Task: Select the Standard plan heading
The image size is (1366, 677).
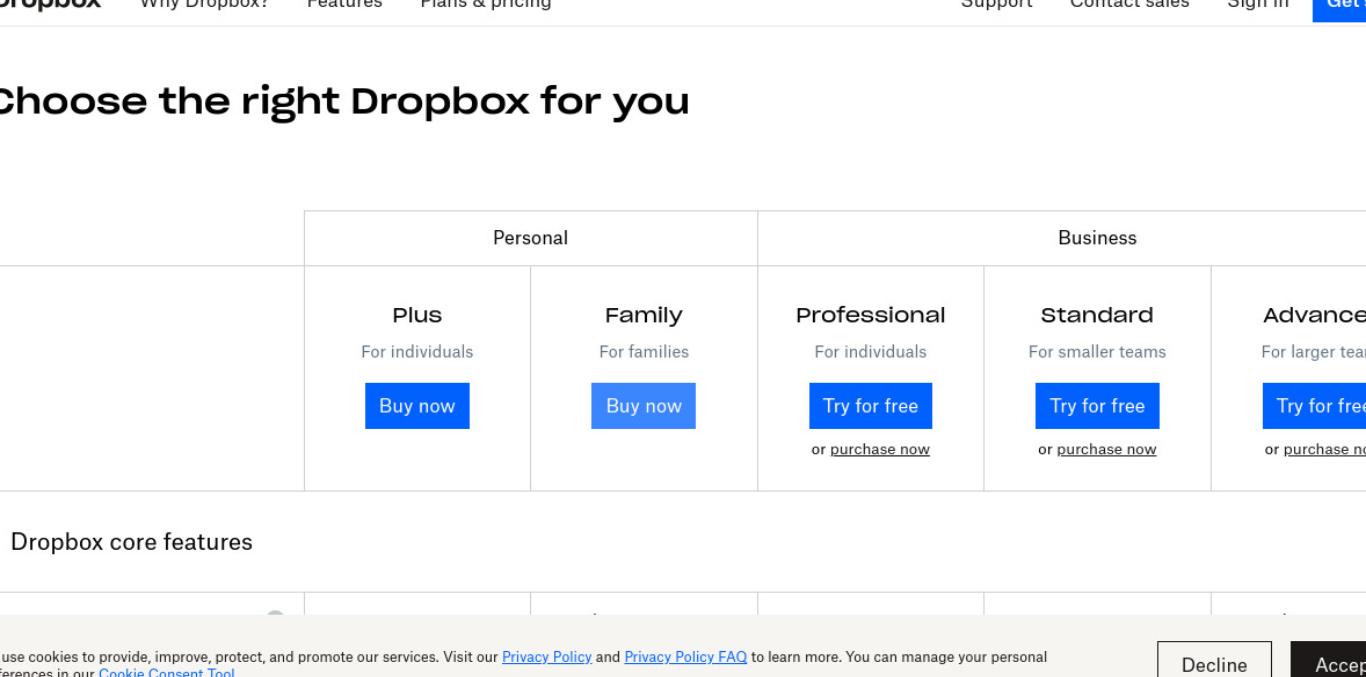Action: 1097,315
